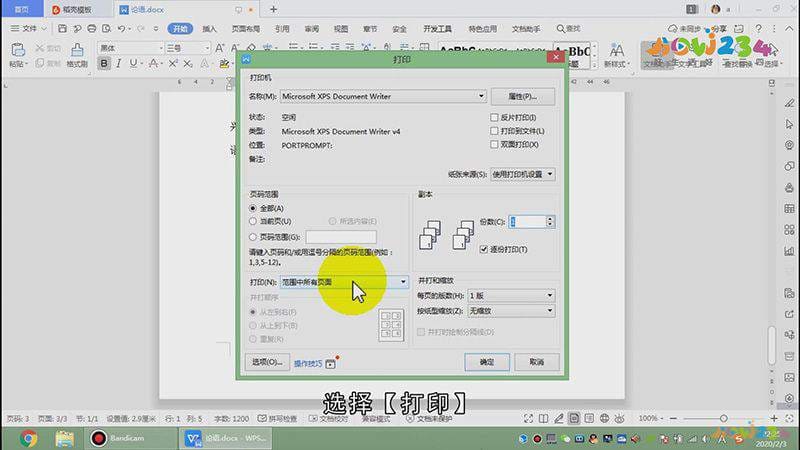Click the copies count input field
This screenshot has height=450, width=800.
[x=527, y=221]
